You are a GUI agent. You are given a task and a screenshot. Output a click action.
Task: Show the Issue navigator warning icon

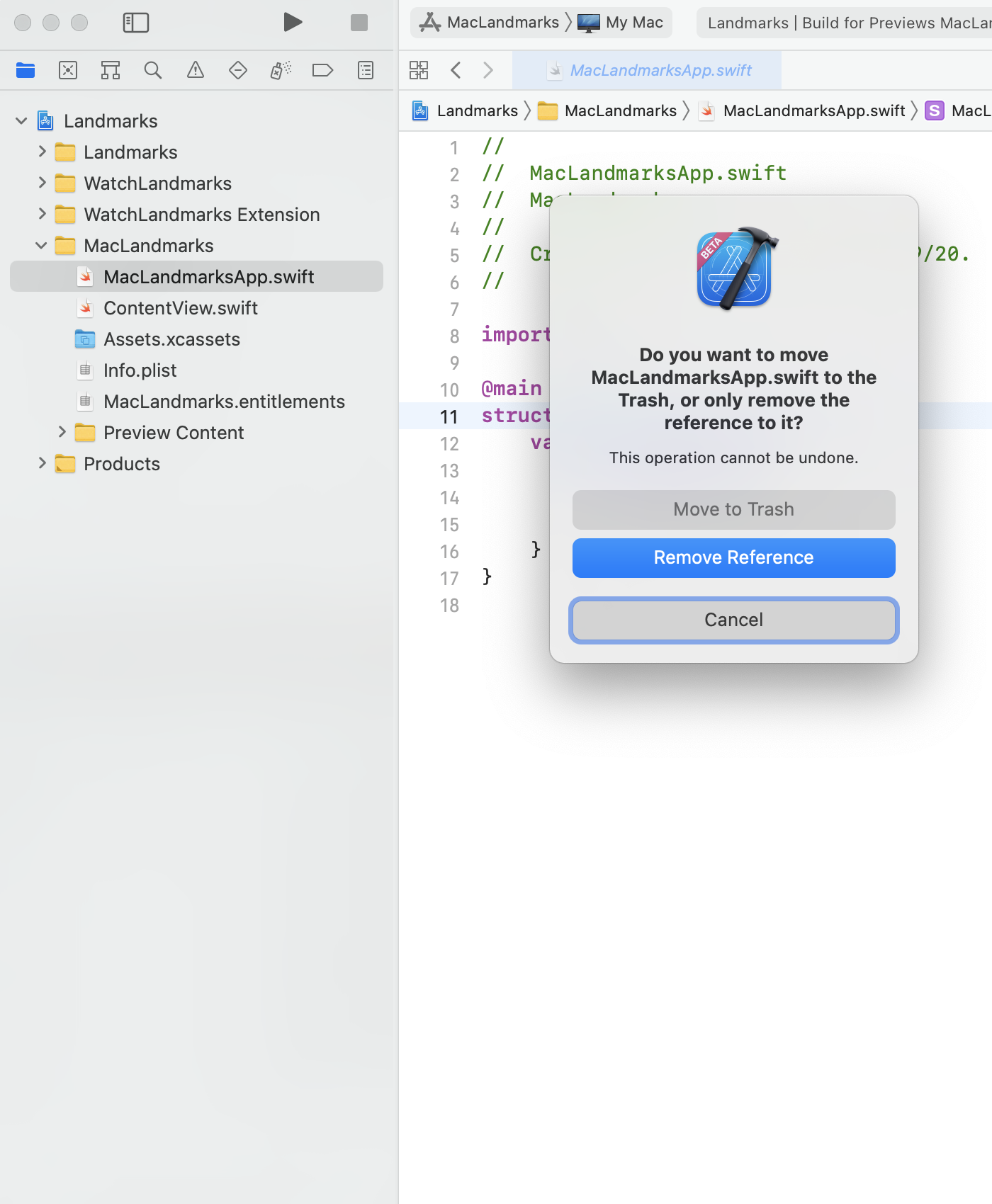click(196, 70)
